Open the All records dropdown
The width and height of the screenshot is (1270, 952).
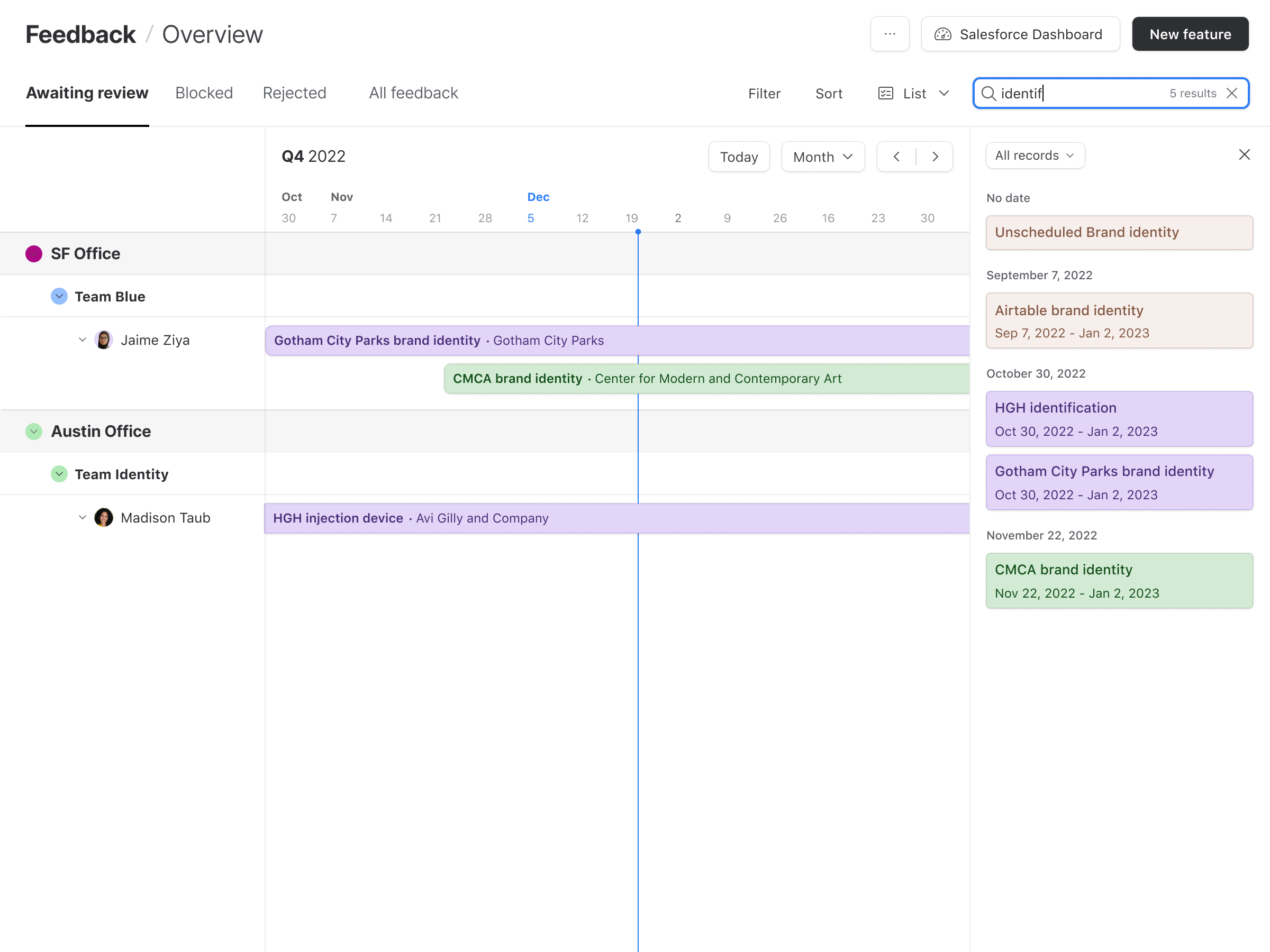[x=1035, y=155]
